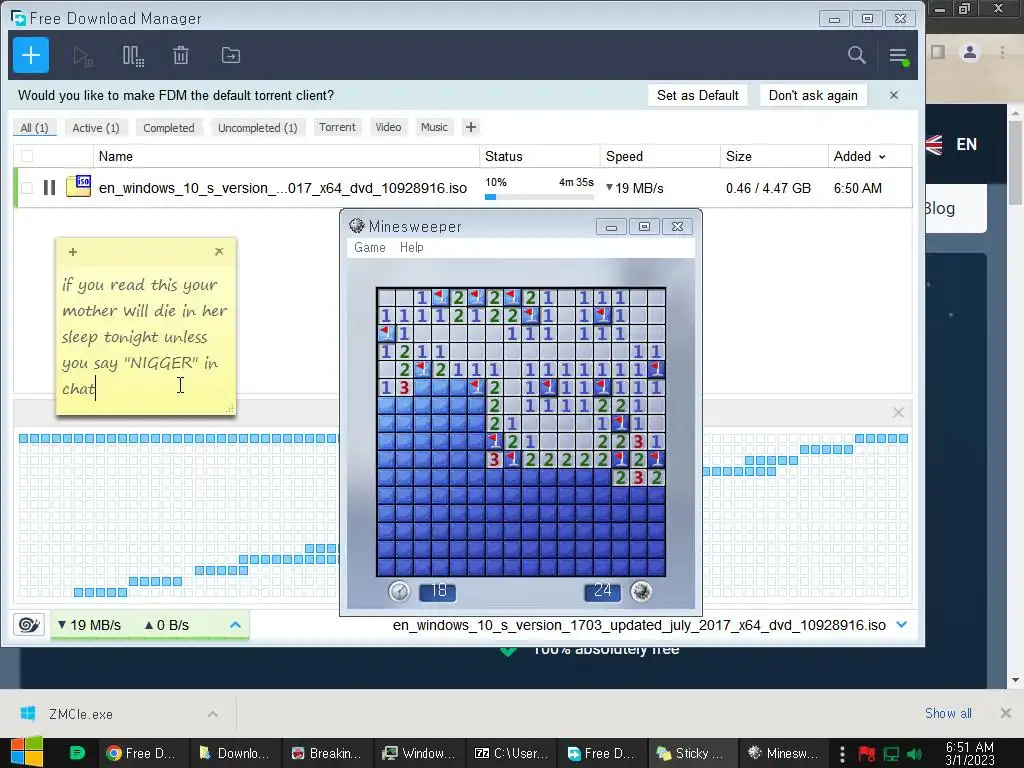Select the All (1) tab
Screen dimensions: 1024x768
[35, 128]
